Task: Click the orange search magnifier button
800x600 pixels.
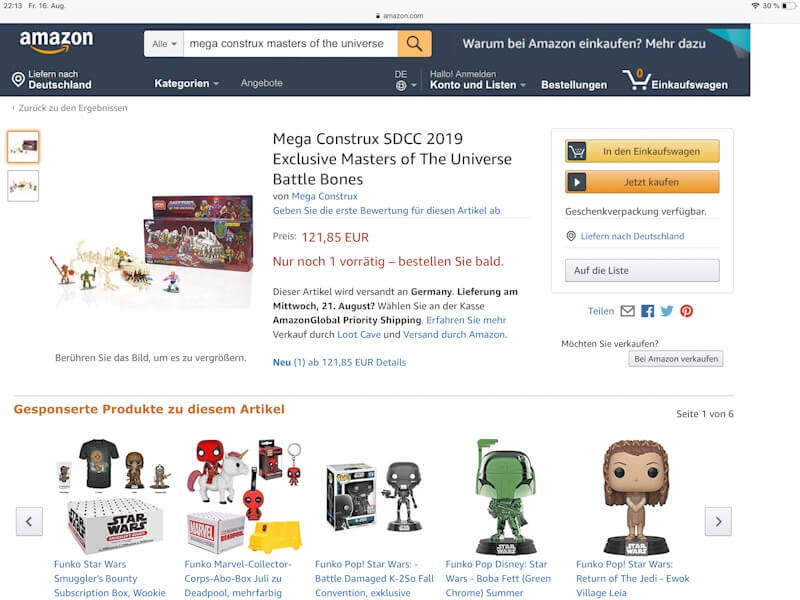Action: (x=414, y=44)
